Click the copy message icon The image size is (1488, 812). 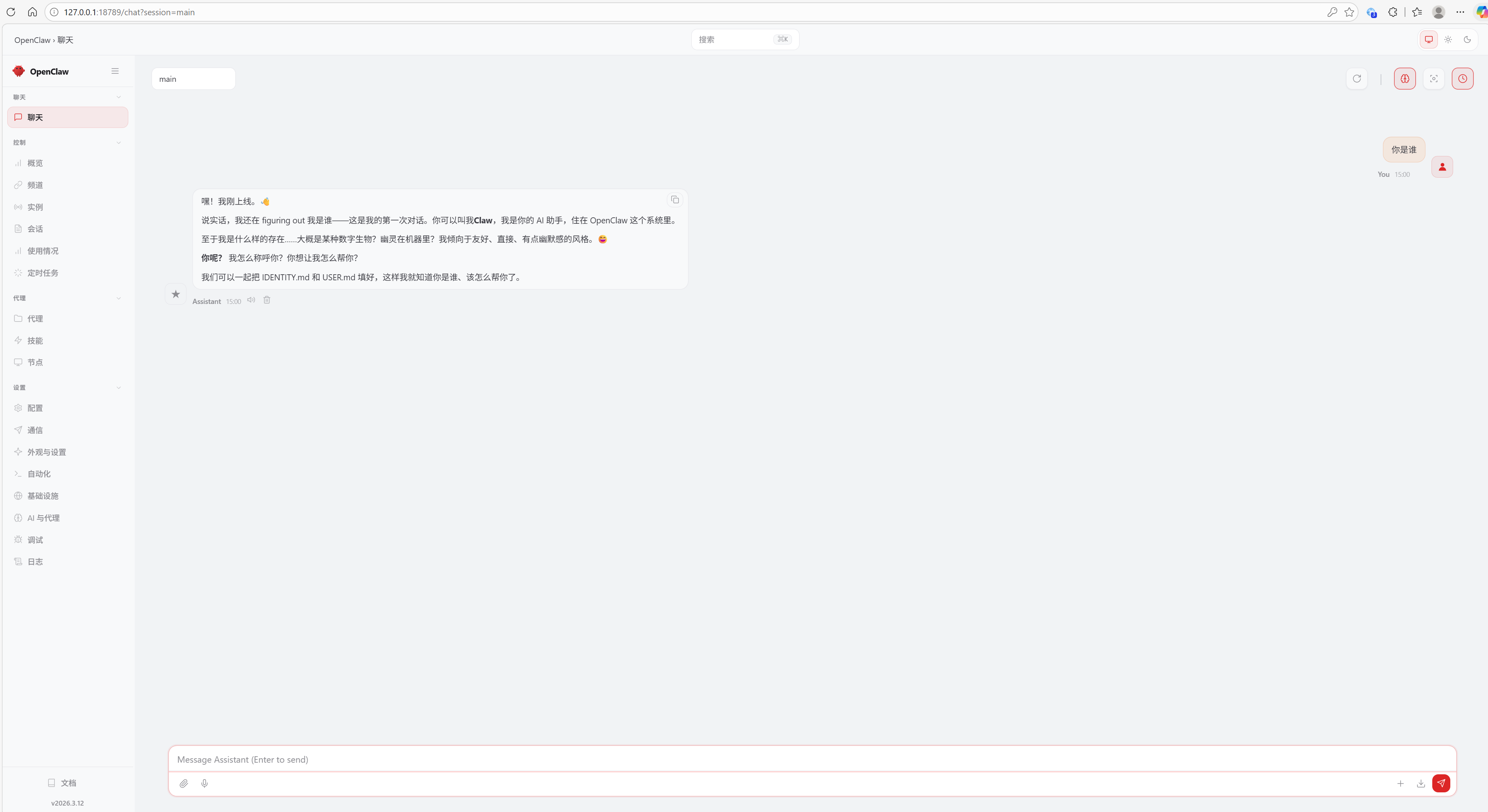tap(675, 200)
